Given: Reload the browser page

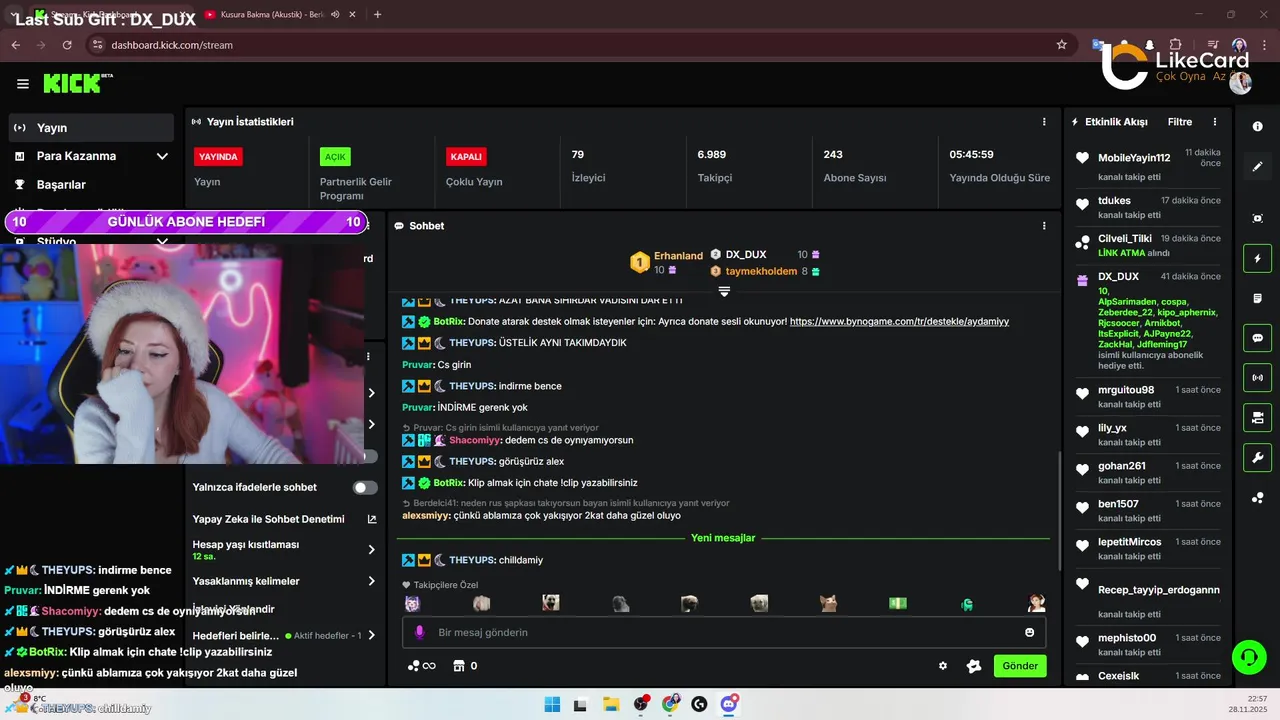Looking at the screenshot, I should pyautogui.click(x=67, y=45).
